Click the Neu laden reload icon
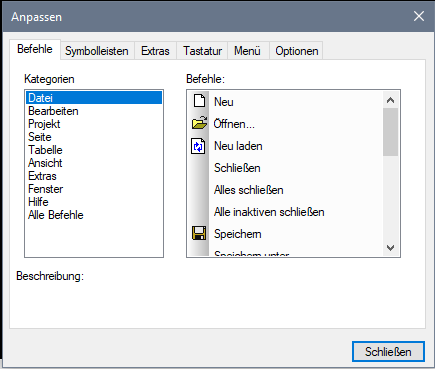This screenshot has width=435, height=369. click(198, 146)
